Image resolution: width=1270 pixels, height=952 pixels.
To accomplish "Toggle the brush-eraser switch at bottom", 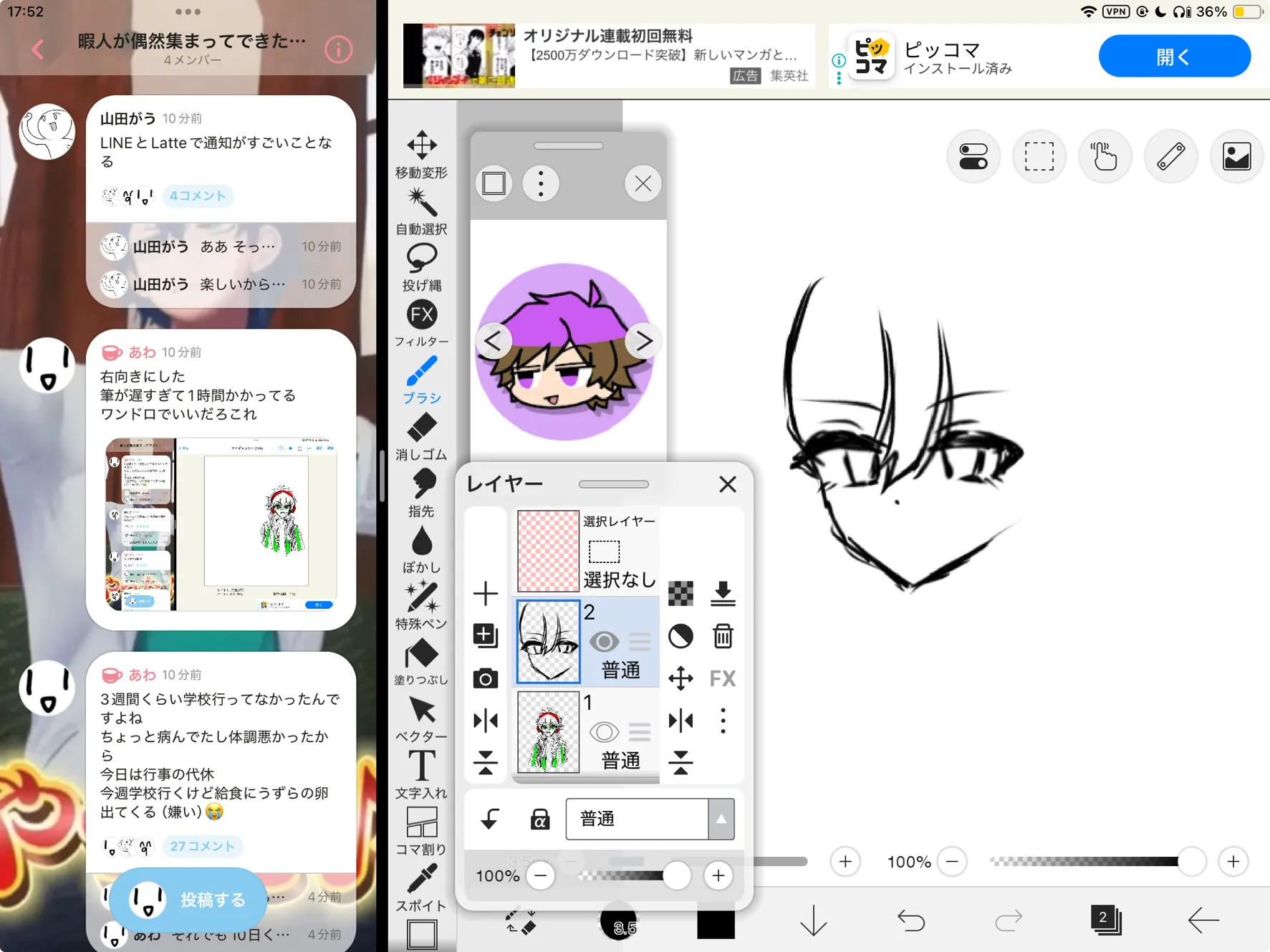I will [521, 921].
